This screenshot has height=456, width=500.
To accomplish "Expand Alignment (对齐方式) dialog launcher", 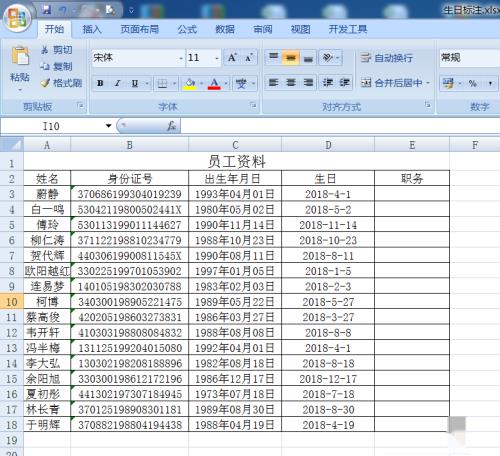I will tap(427, 105).
